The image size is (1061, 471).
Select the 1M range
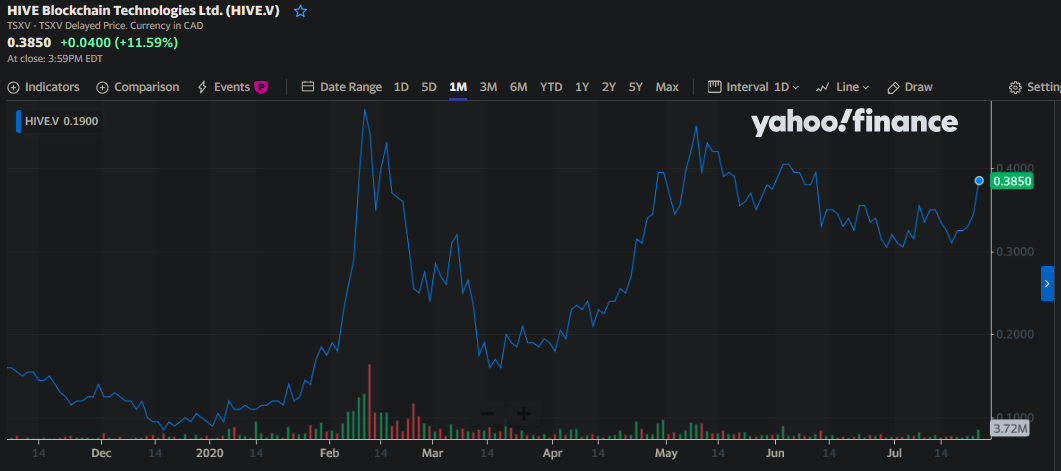click(x=458, y=87)
